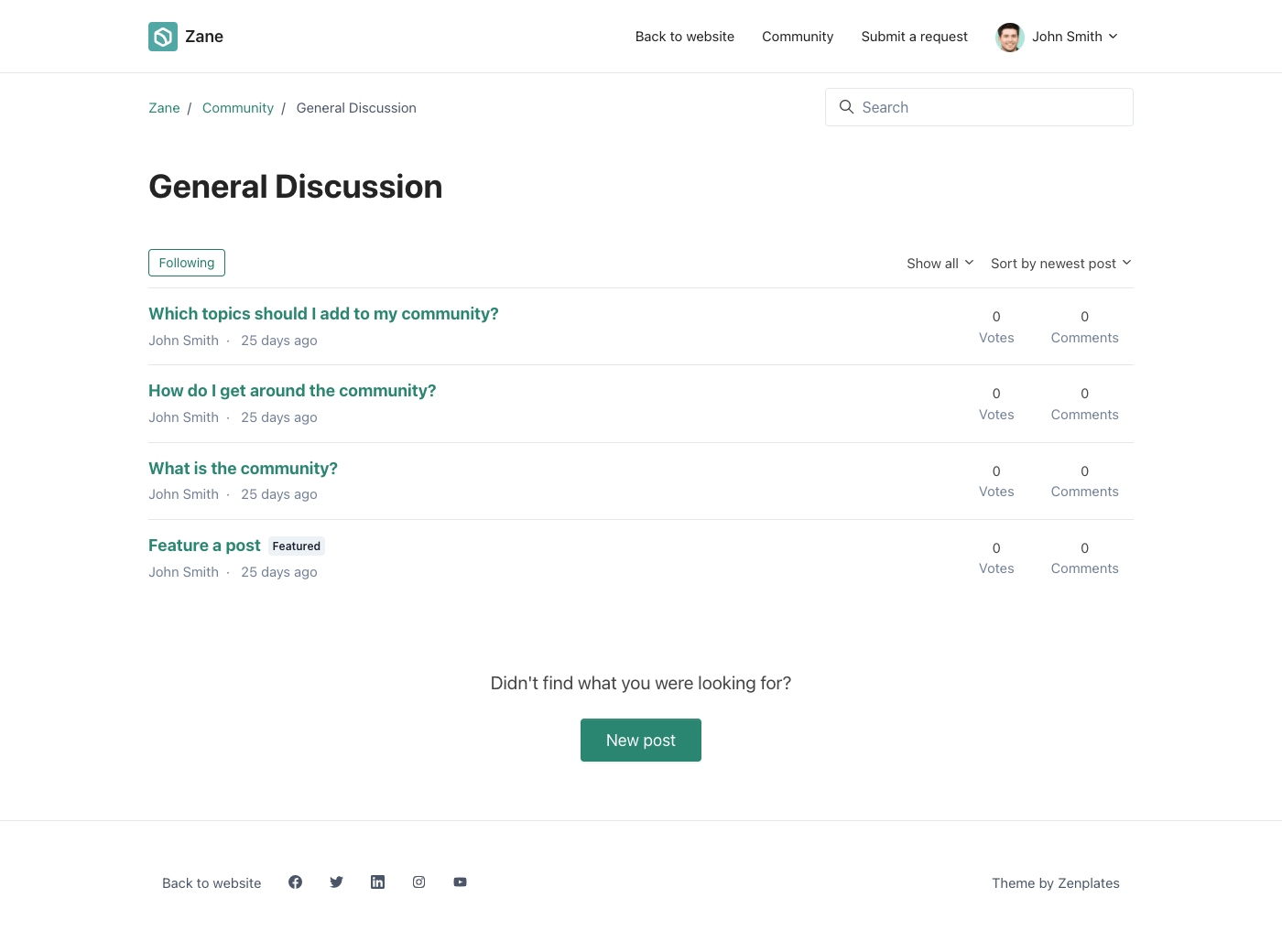Image resolution: width=1282 pixels, height=952 pixels.
Task: Open the 'Feature a post' thread
Action: coord(204,546)
